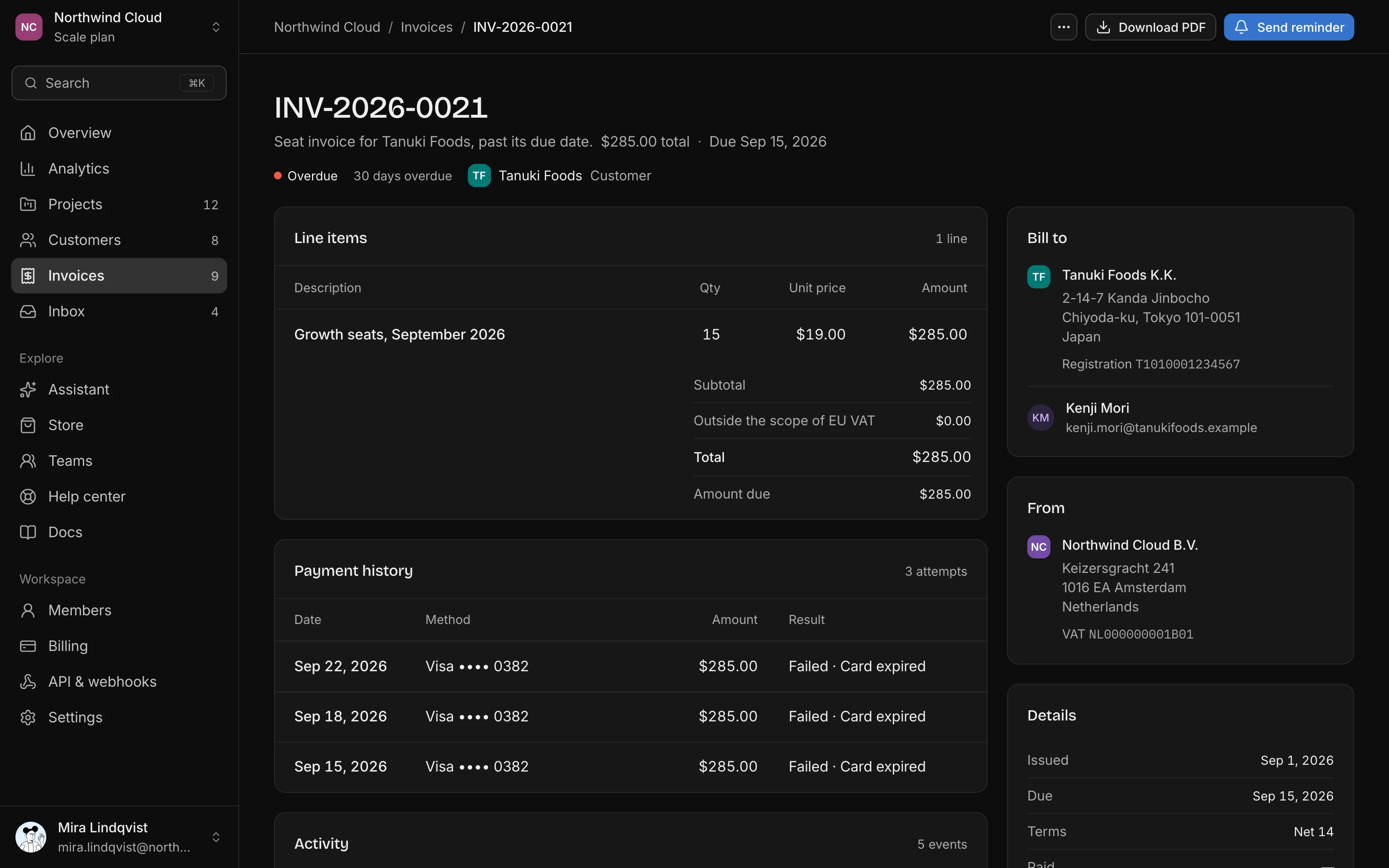Screen dimensions: 1389x868
Task: Click the Projects folder icon
Action: [27, 204]
